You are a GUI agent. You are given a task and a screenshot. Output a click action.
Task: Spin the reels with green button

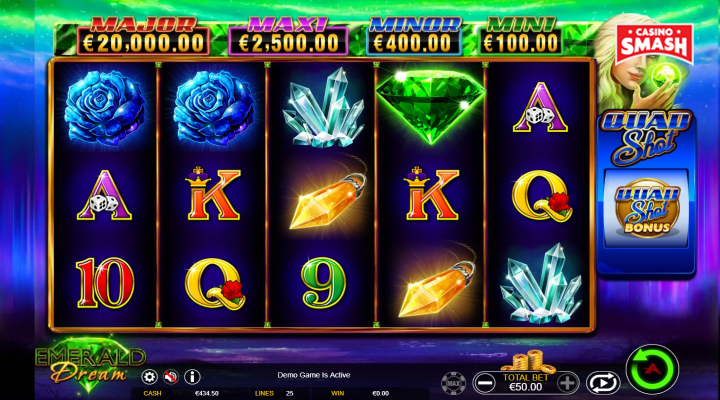[x=652, y=369]
